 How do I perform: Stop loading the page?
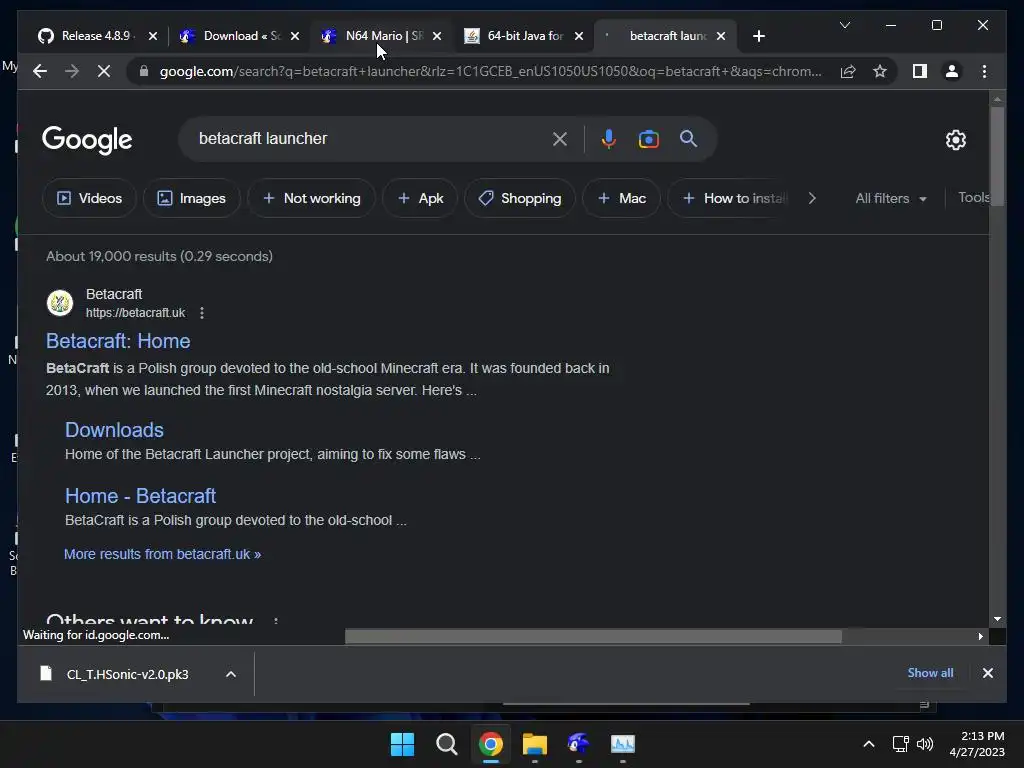coord(104,71)
